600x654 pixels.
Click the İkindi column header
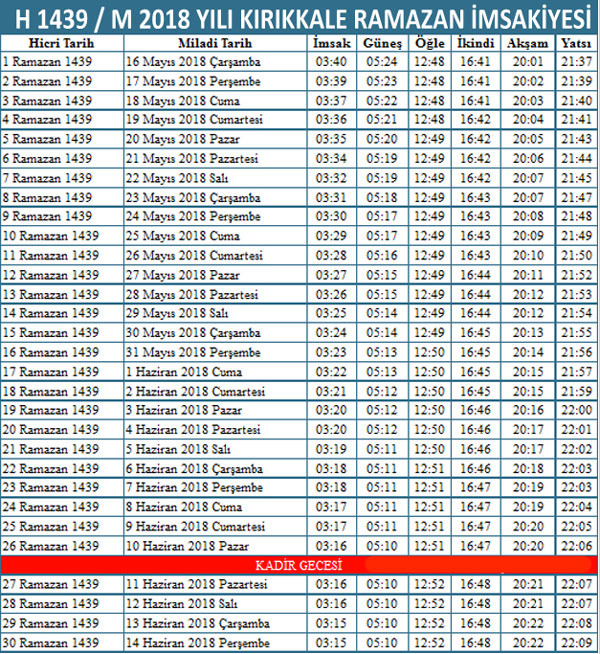(x=476, y=45)
